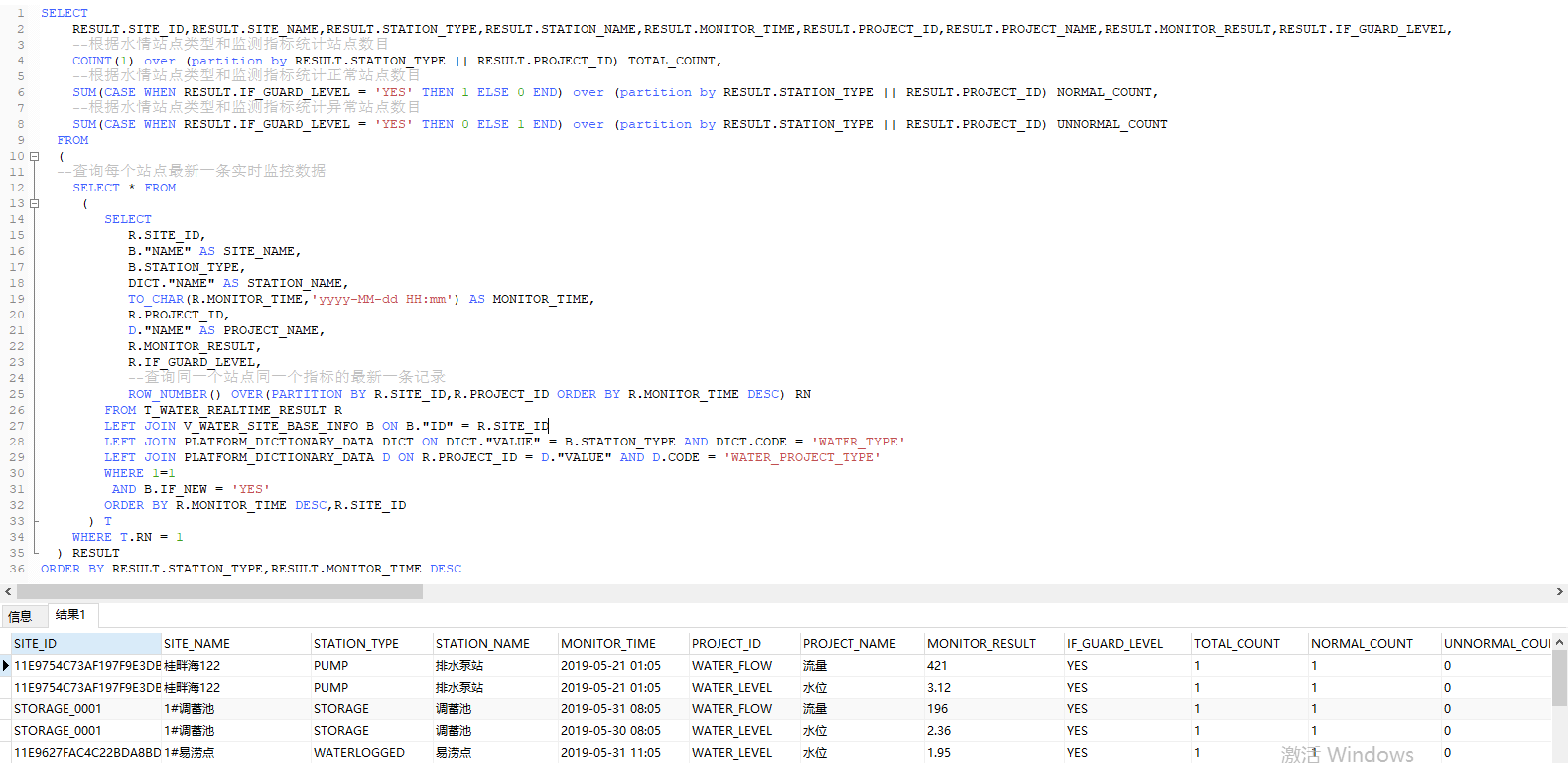Screen dimensions: 1568x763
Task: Select the 2019-05-31 11:05 monitor time cell
Action: click(623, 753)
